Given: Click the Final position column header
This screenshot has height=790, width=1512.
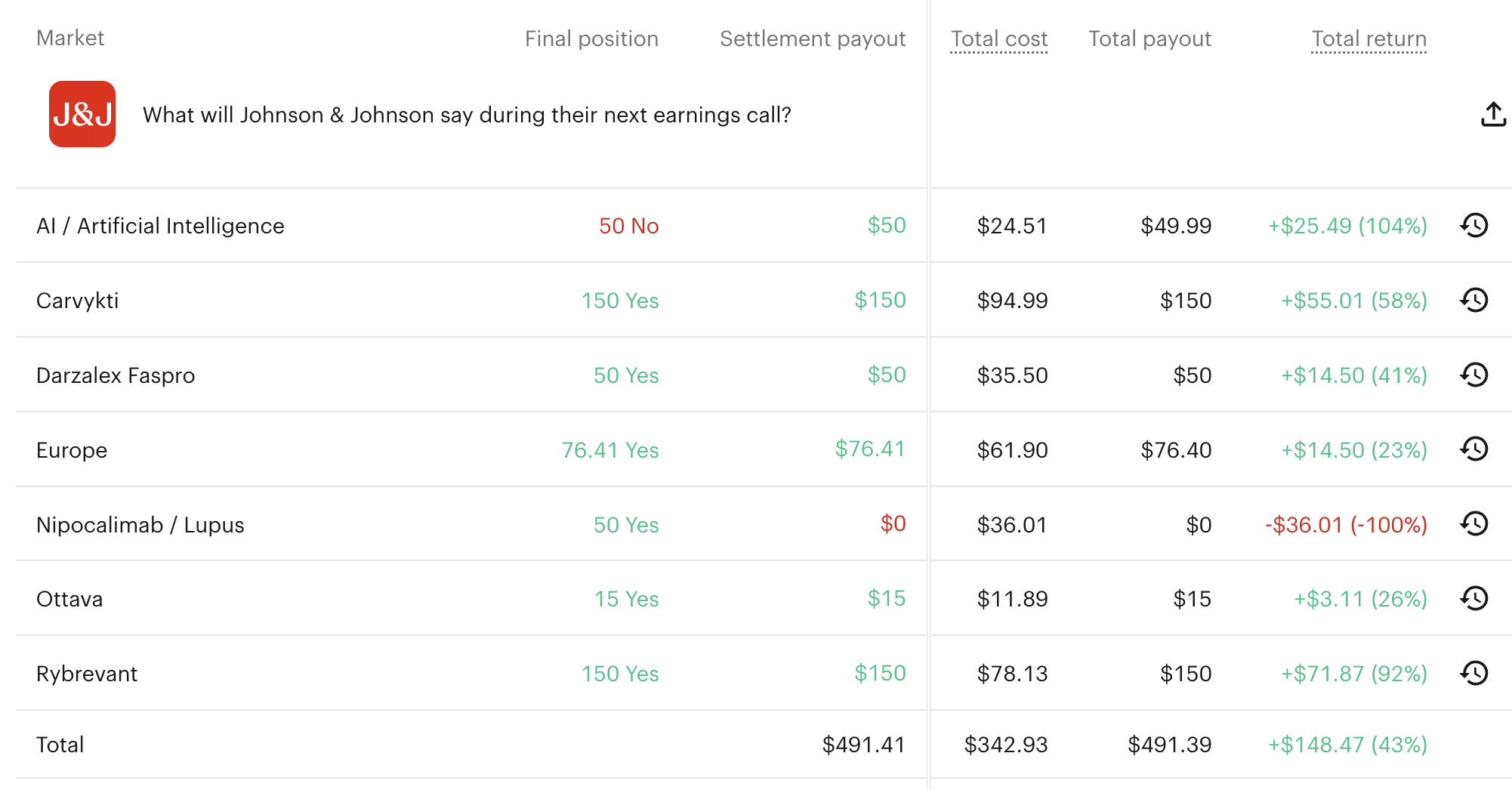Looking at the screenshot, I should [591, 39].
